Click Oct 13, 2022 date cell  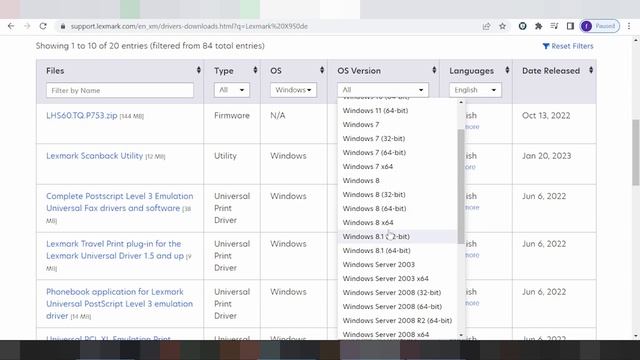tap(546, 116)
